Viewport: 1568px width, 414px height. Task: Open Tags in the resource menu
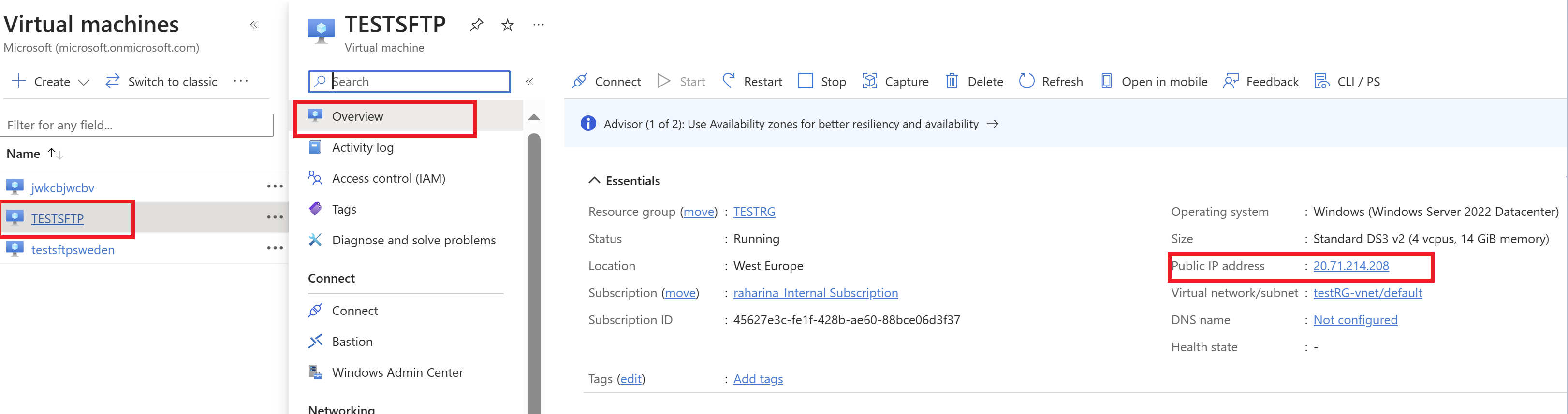coord(344,209)
